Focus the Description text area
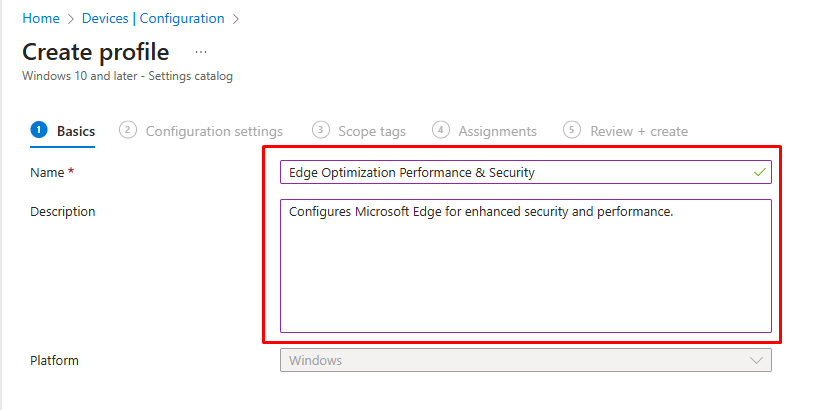The width and height of the screenshot is (822, 410). tap(525, 266)
